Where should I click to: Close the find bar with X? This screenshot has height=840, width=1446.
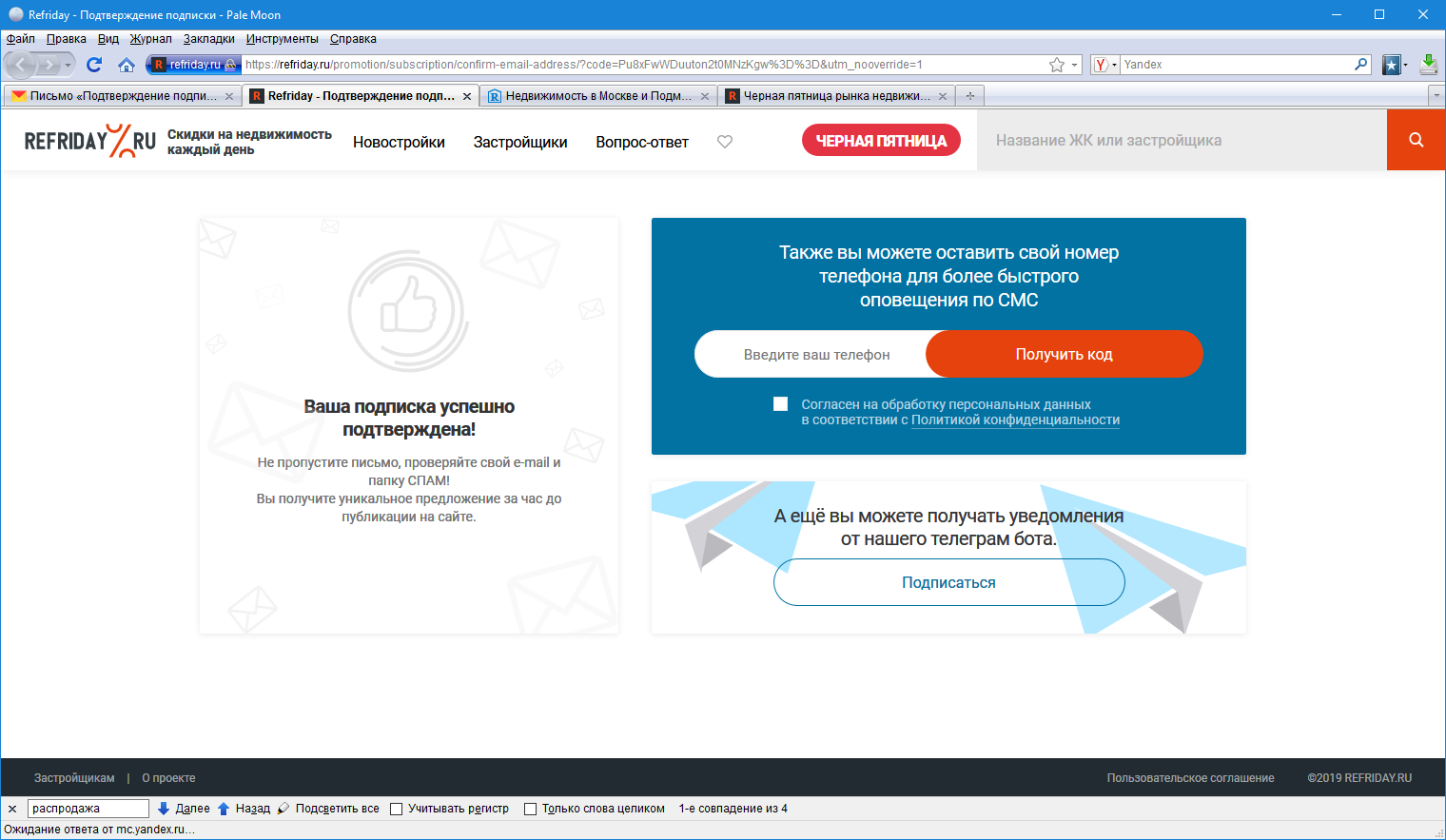[x=12, y=809]
